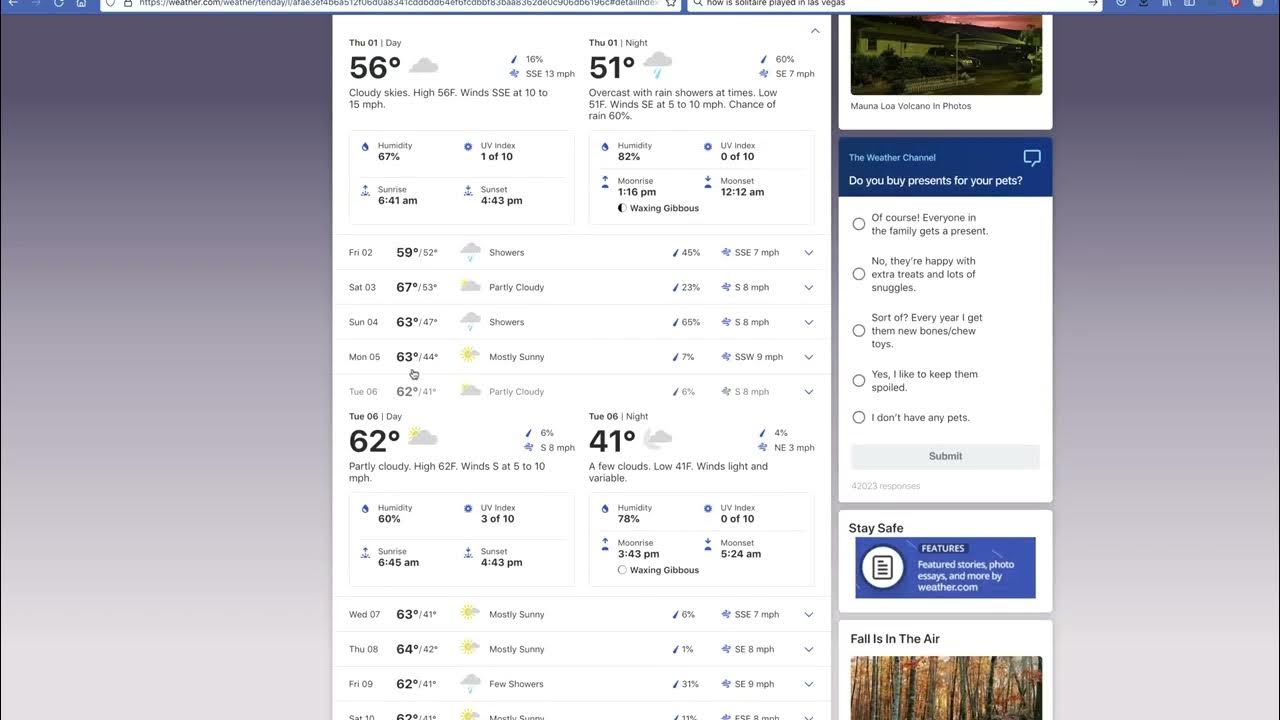Image resolution: width=1280 pixels, height=720 pixels.
Task: Collapse the Thu 01 detail panel with the top chevron
Action: (815, 31)
